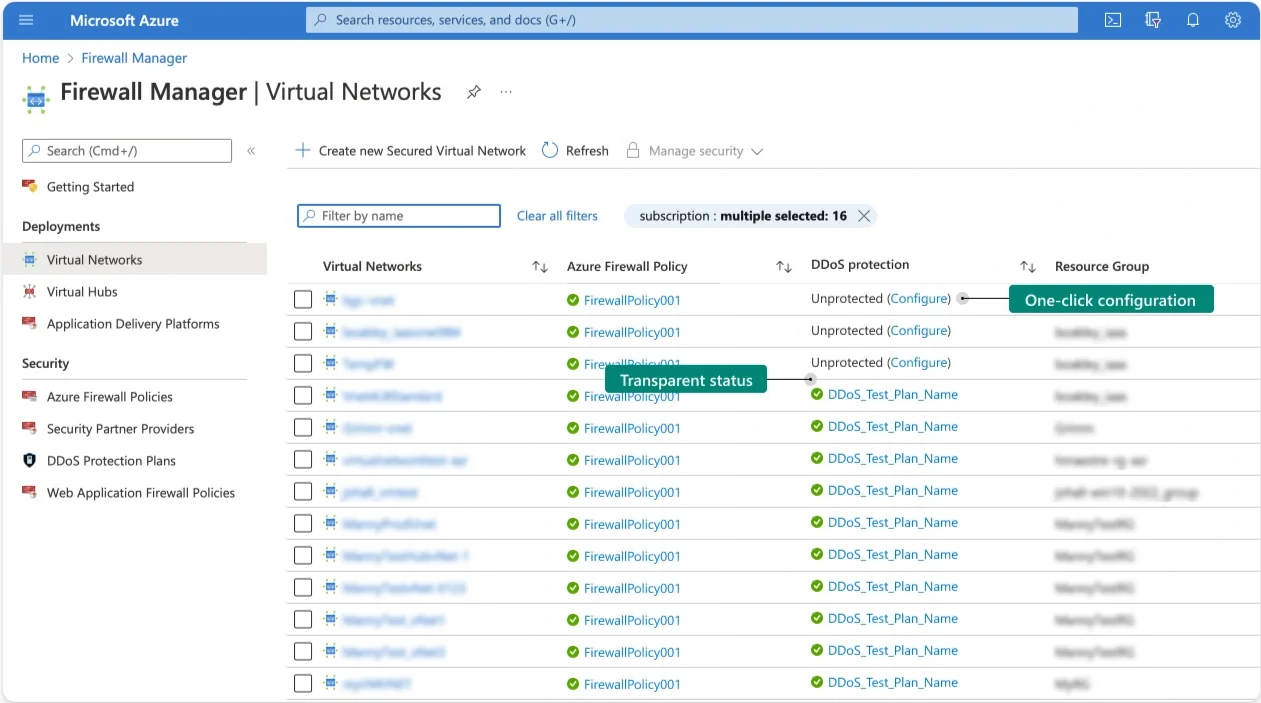Click the Azure Firewall Policy column header text
This screenshot has height=703, width=1261.
[627, 267]
